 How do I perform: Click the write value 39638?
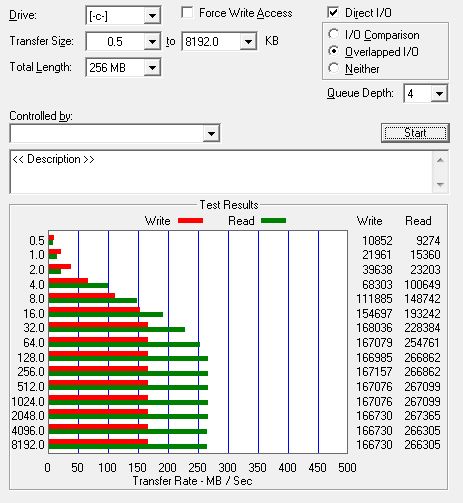point(377,270)
